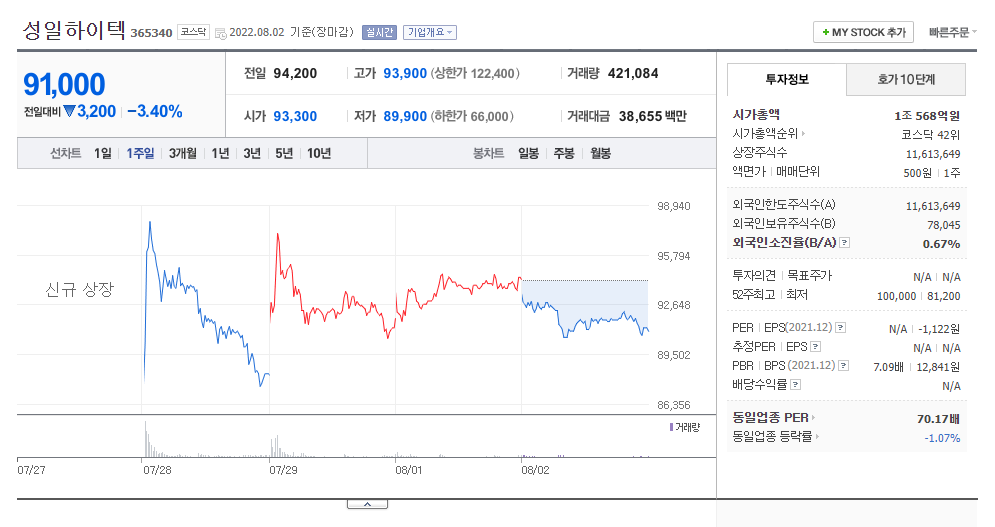The image size is (995, 527).
Task: Click the 98,940 price axis label
Action: coord(673,206)
